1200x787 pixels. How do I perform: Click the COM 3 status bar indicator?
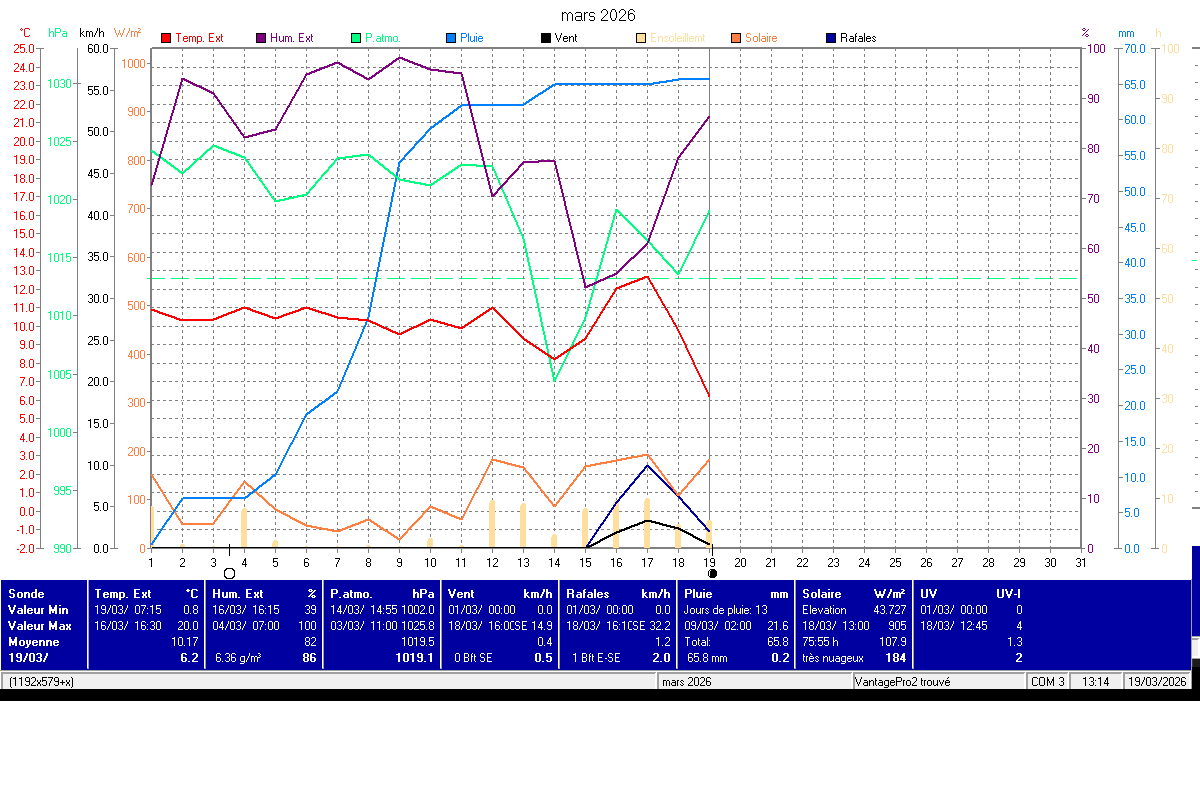point(1047,682)
